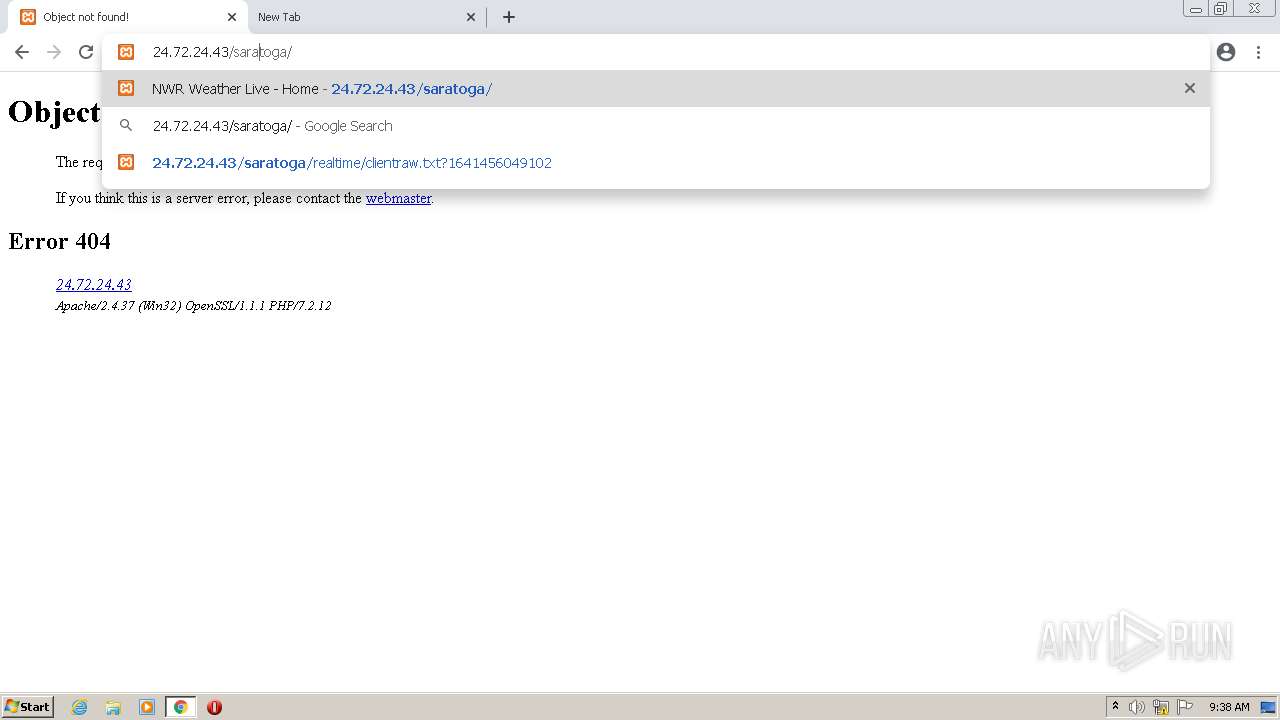Click the Chrome taskbar button
The height and width of the screenshot is (720, 1280).
point(180,707)
